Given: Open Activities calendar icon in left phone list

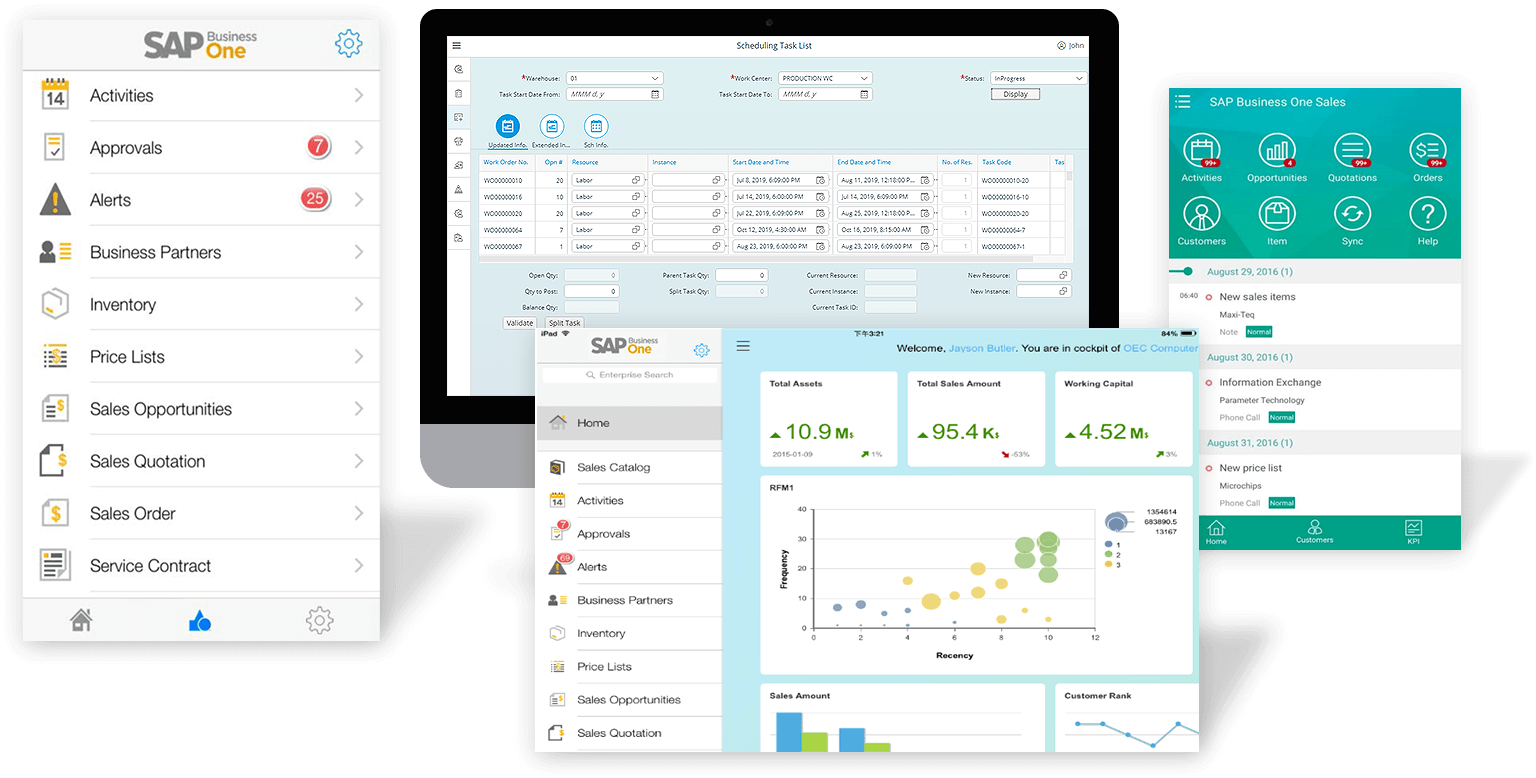Looking at the screenshot, I should pyautogui.click(x=55, y=95).
